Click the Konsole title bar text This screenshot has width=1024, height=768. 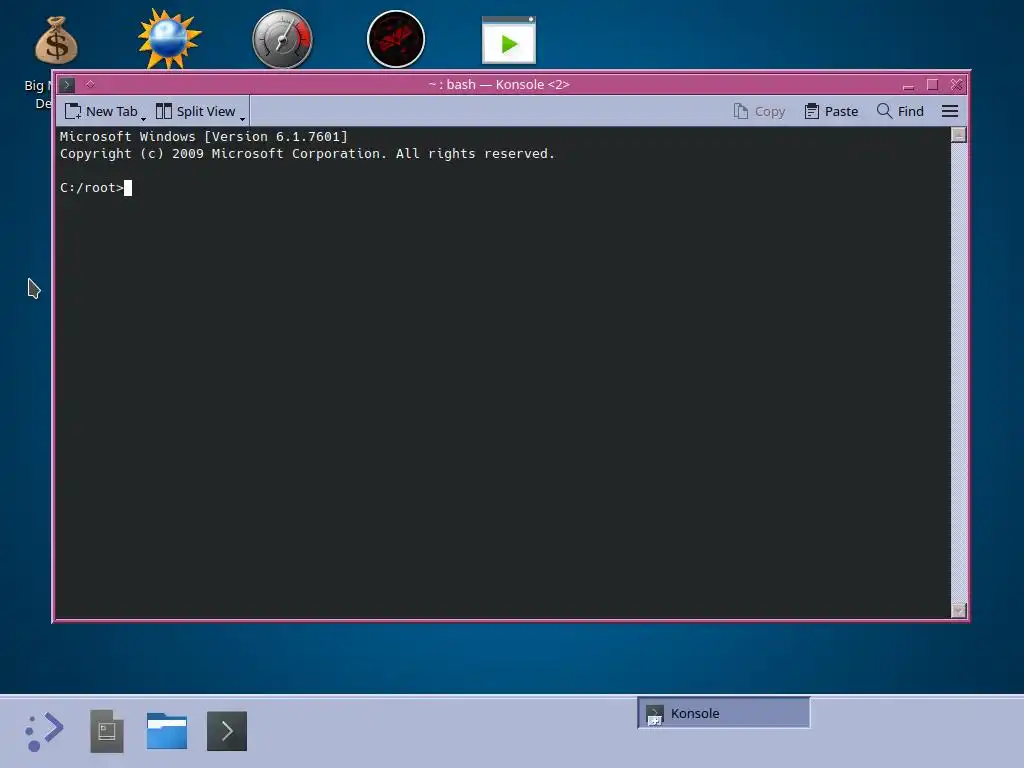click(499, 84)
